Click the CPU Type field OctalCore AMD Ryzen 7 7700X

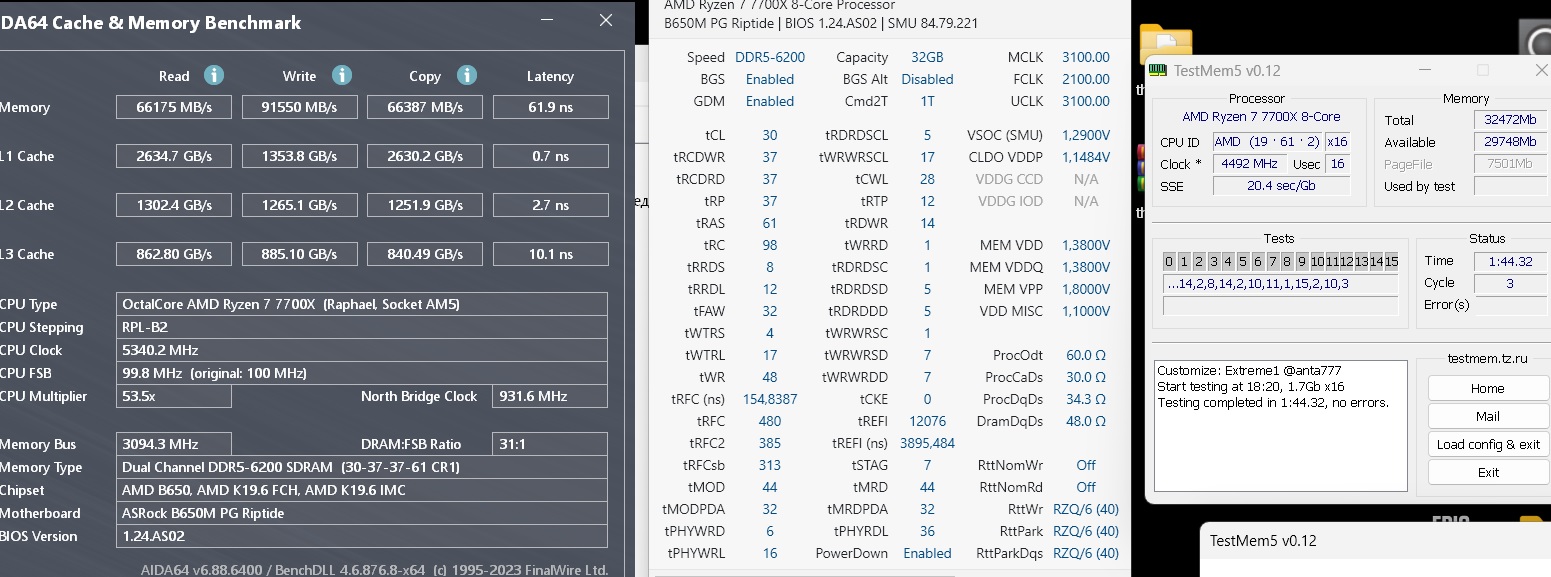[362, 304]
